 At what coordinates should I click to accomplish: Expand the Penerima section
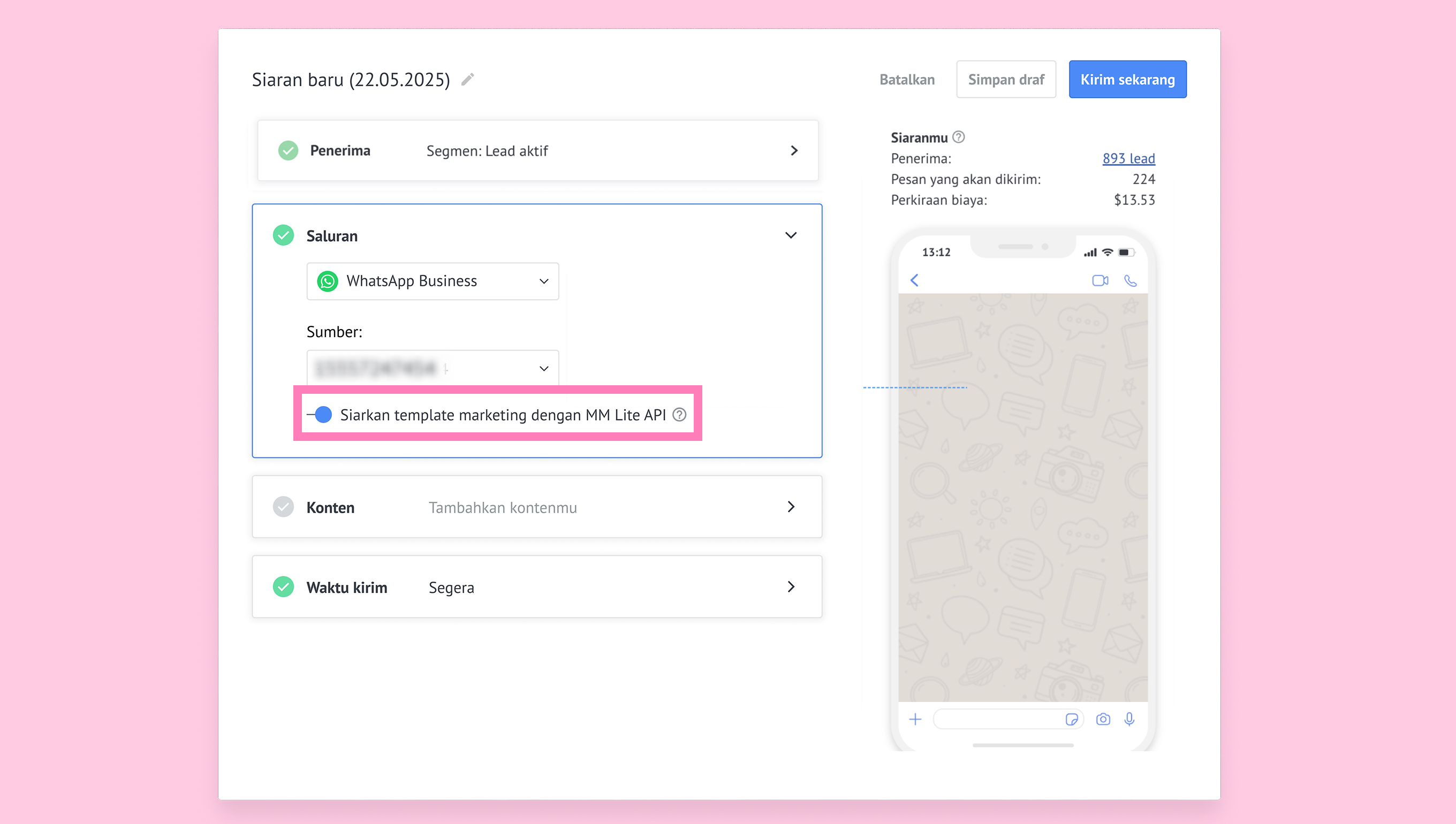point(794,150)
